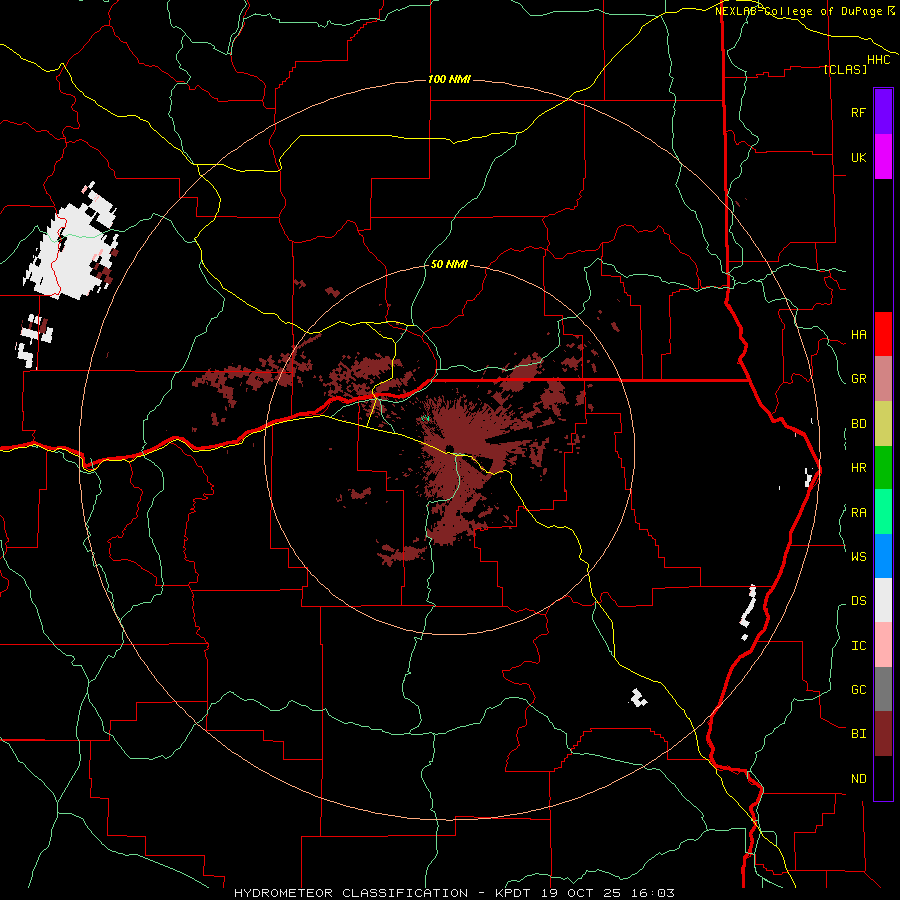Pick the RA light green legend block
Screen dimensions: 900x900
tap(883, 512)
